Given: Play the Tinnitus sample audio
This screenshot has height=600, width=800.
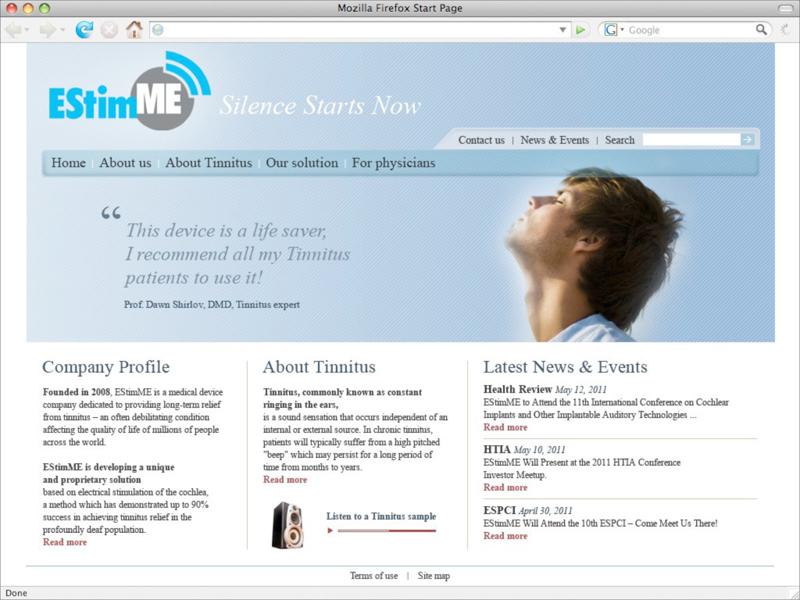Looking at the screenshot, I should [330, 531].
